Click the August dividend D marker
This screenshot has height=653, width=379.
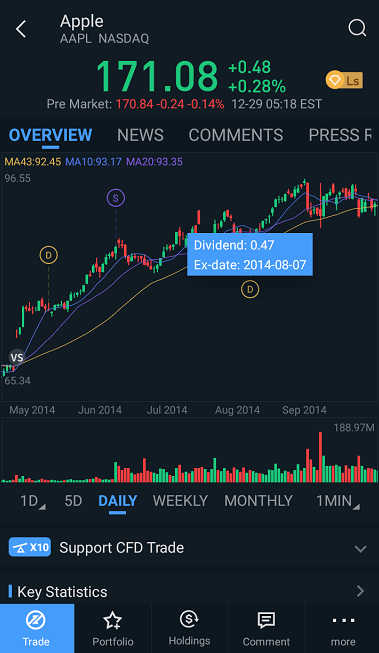click(250, 289)
